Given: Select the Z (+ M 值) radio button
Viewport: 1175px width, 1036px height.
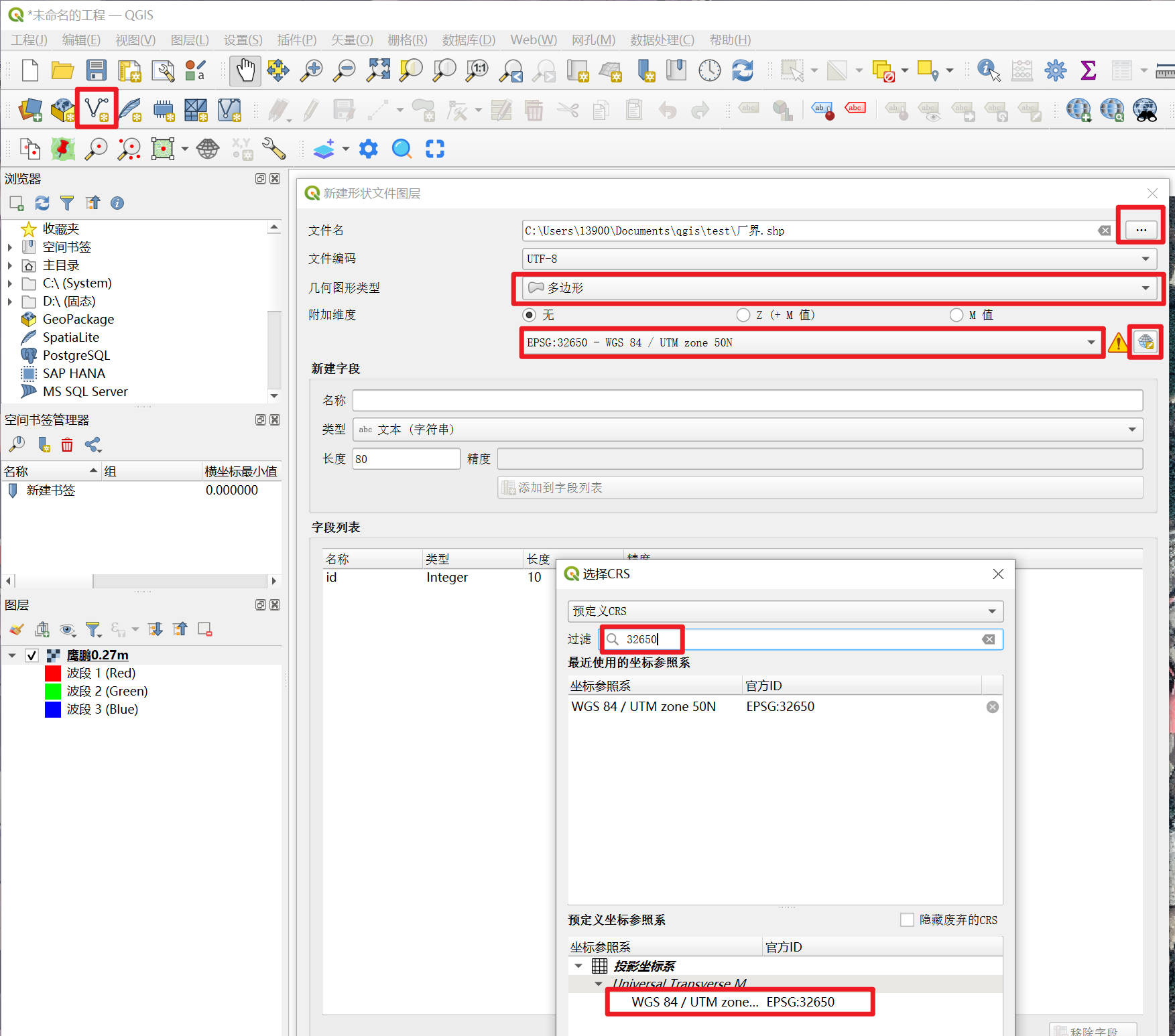Looking at the screenshot, I should pos(743,315).
